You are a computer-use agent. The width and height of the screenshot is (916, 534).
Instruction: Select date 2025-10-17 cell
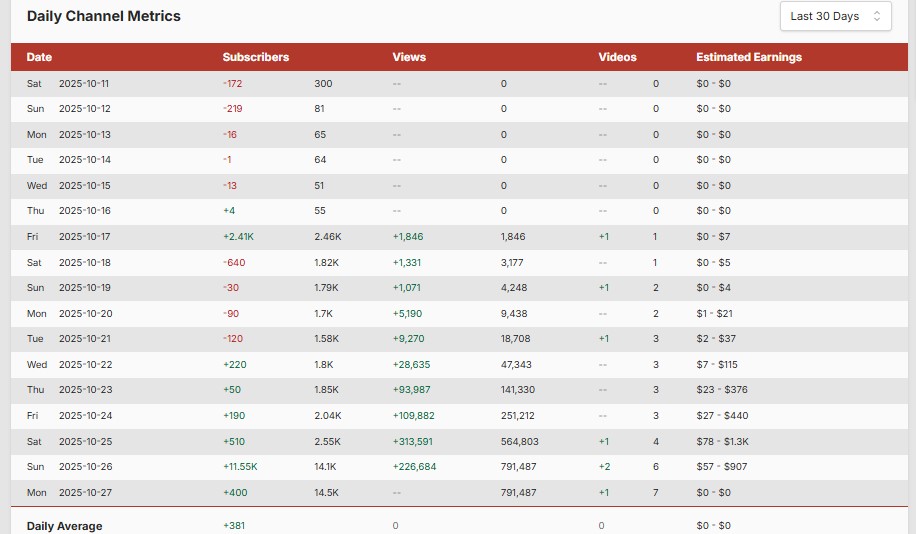point(85,237)
